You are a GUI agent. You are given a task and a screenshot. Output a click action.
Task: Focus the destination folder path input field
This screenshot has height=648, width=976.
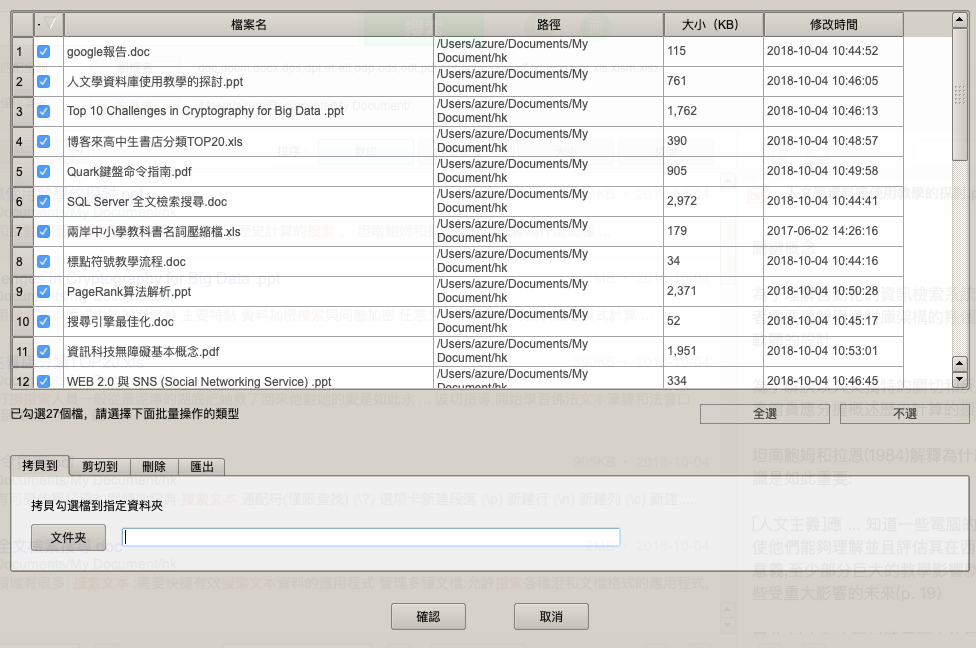point(371,538)
